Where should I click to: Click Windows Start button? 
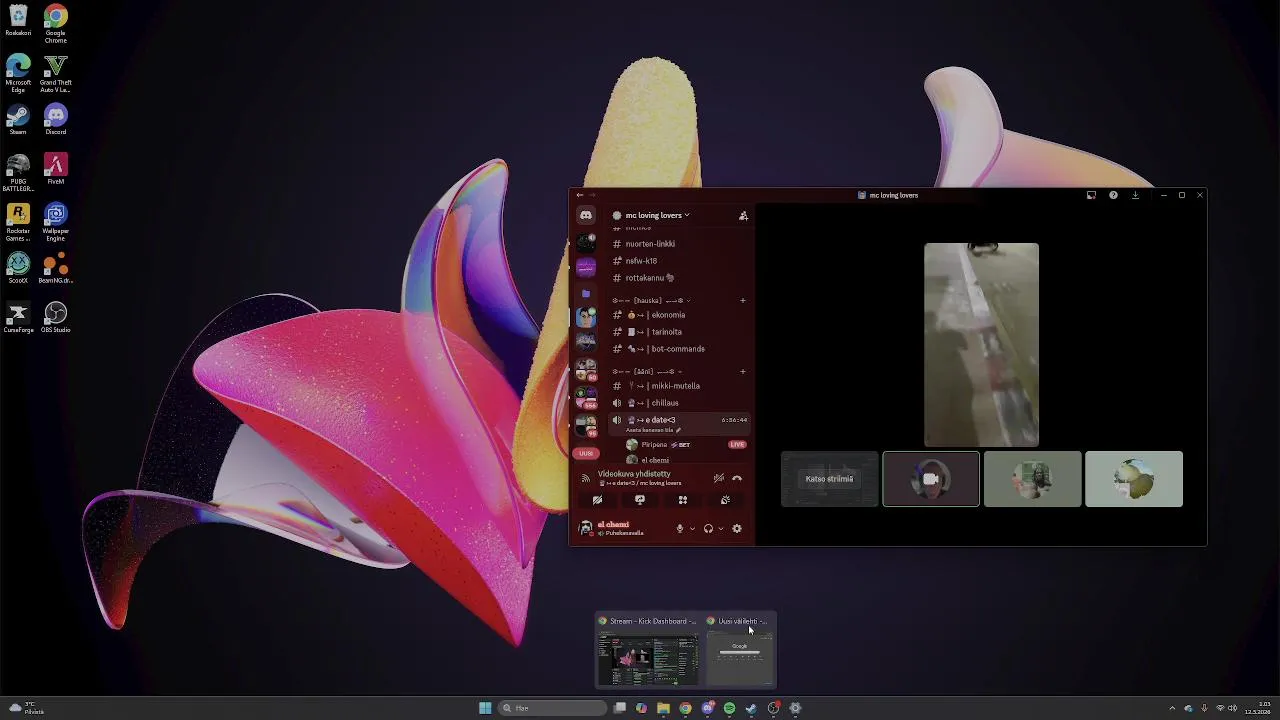pyautogui.click(x=485, y=708)
